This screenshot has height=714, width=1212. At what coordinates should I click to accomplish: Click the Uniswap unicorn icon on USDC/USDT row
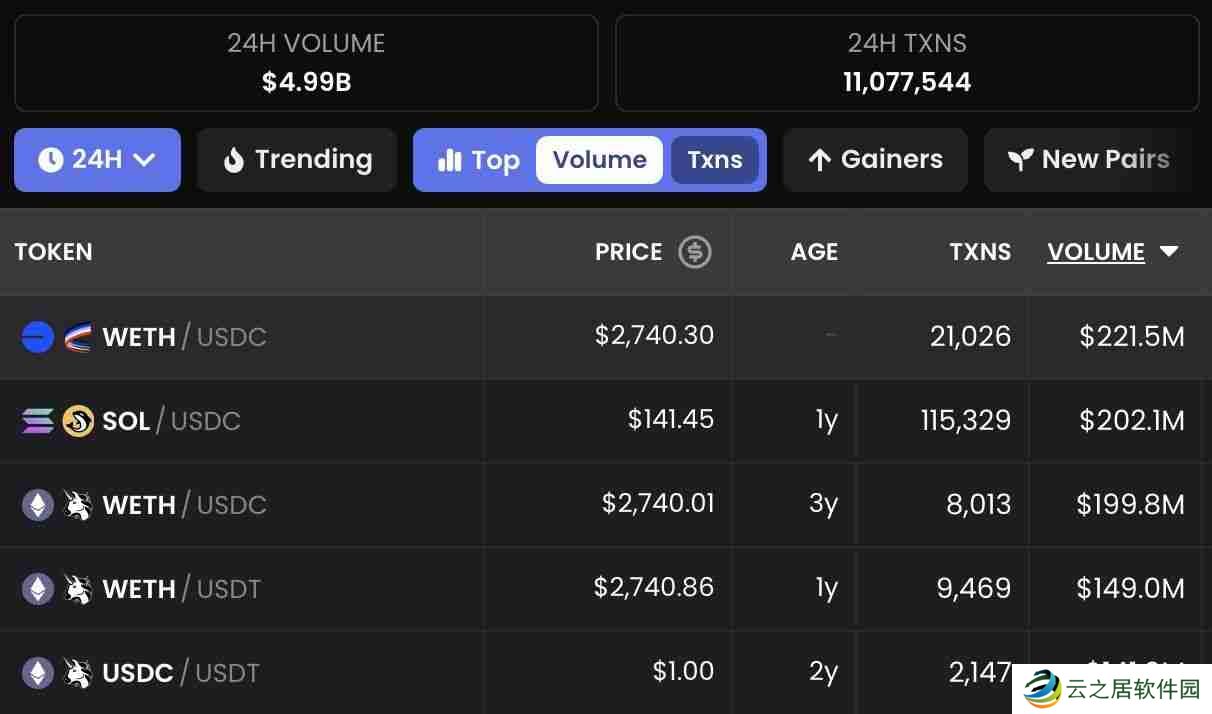coord(78,673)
